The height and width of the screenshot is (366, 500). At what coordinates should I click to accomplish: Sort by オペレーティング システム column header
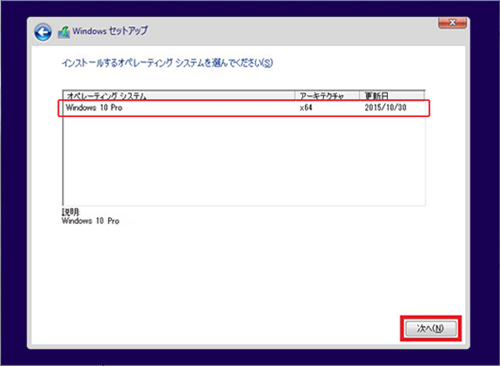pos(179,96)
